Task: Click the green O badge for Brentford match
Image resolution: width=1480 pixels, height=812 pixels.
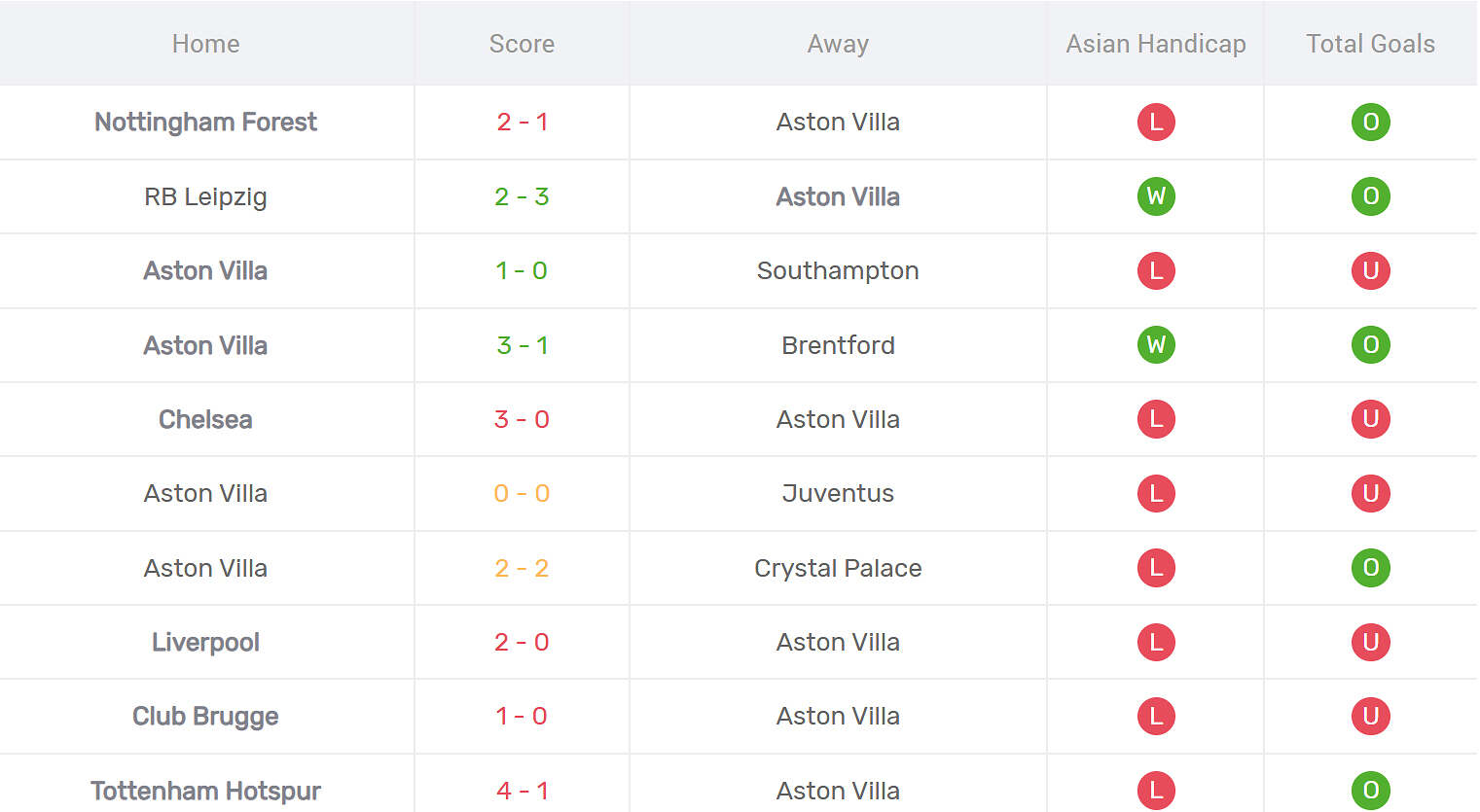Action: click(x=1370, y=345)
